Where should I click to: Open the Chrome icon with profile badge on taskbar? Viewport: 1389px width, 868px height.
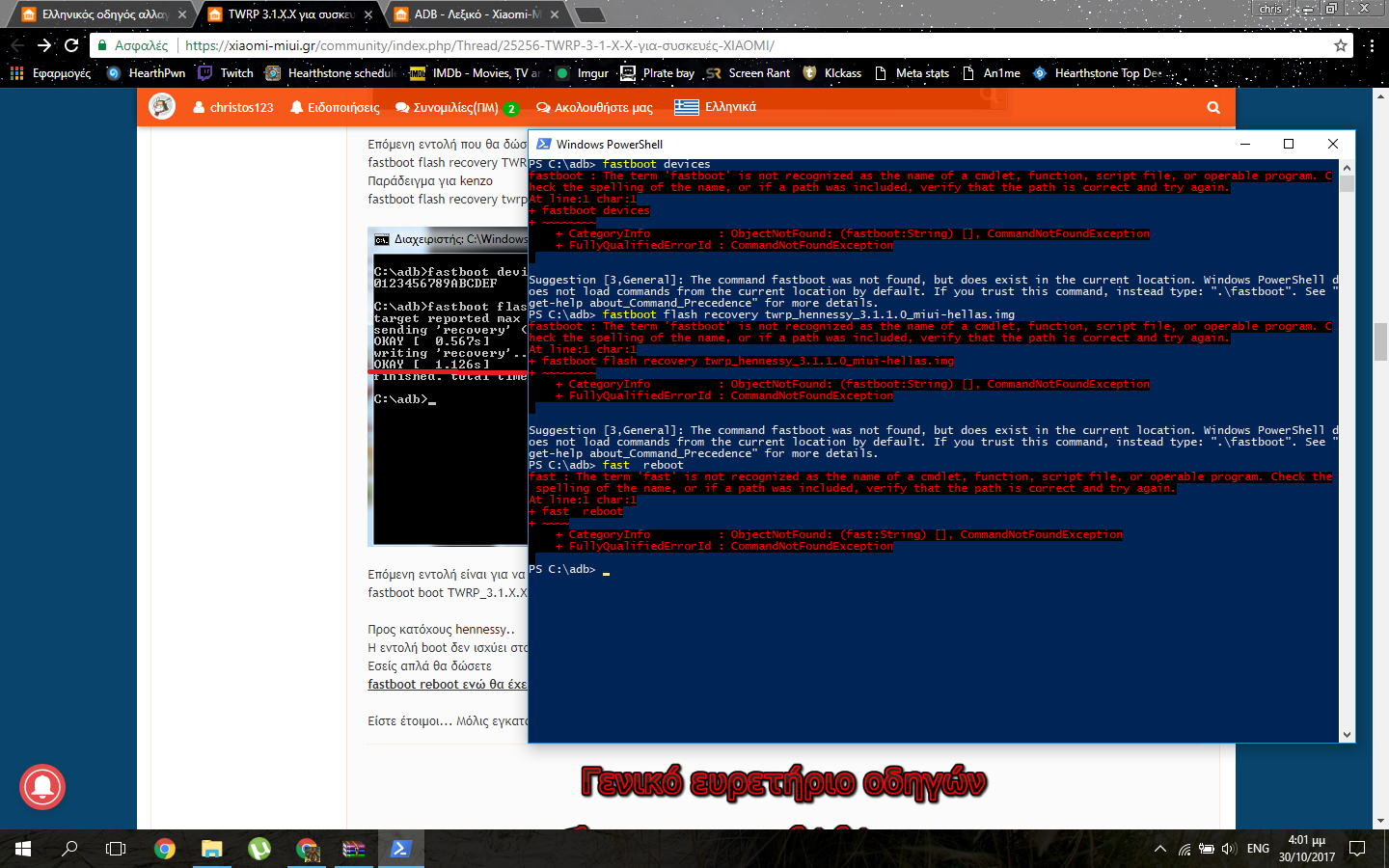pos(307,849)
